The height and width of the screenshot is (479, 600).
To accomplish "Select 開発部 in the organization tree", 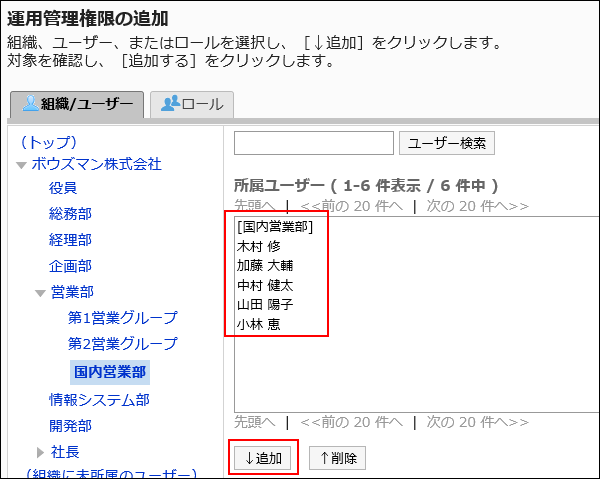I will 70,426.
